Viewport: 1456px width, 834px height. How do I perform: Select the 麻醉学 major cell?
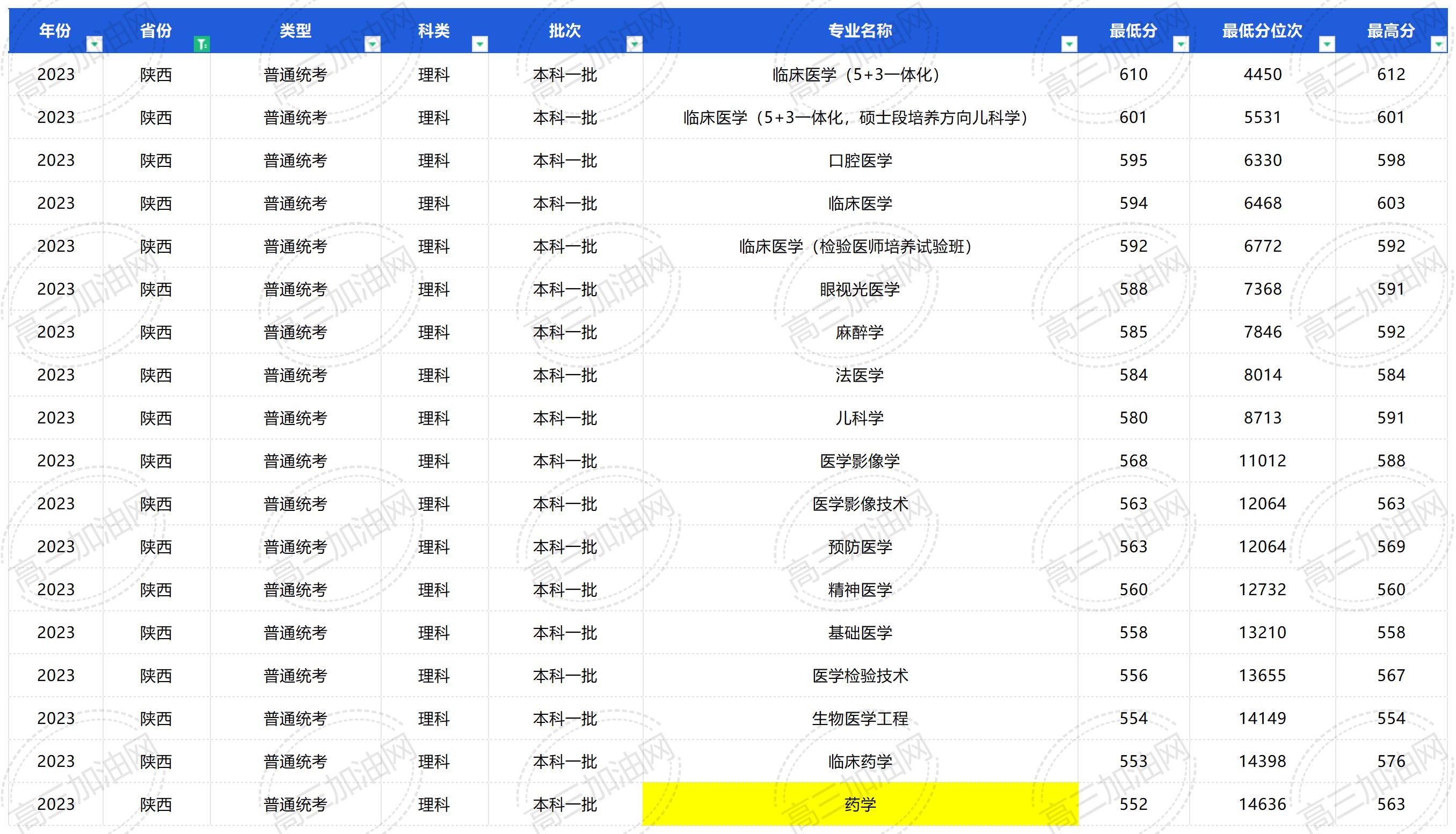tap(860, 332)
